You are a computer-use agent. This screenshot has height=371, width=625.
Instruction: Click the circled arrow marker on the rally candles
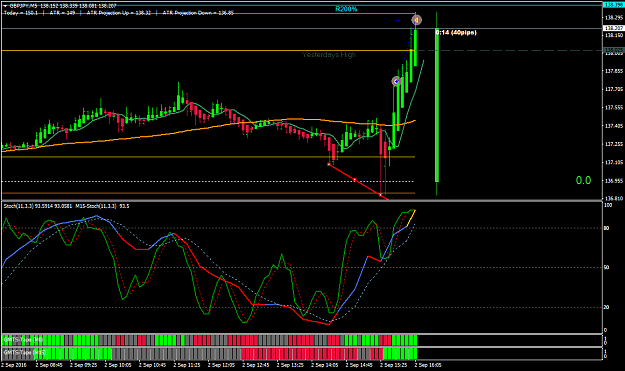pyautogui.click(x=396, y=81)
